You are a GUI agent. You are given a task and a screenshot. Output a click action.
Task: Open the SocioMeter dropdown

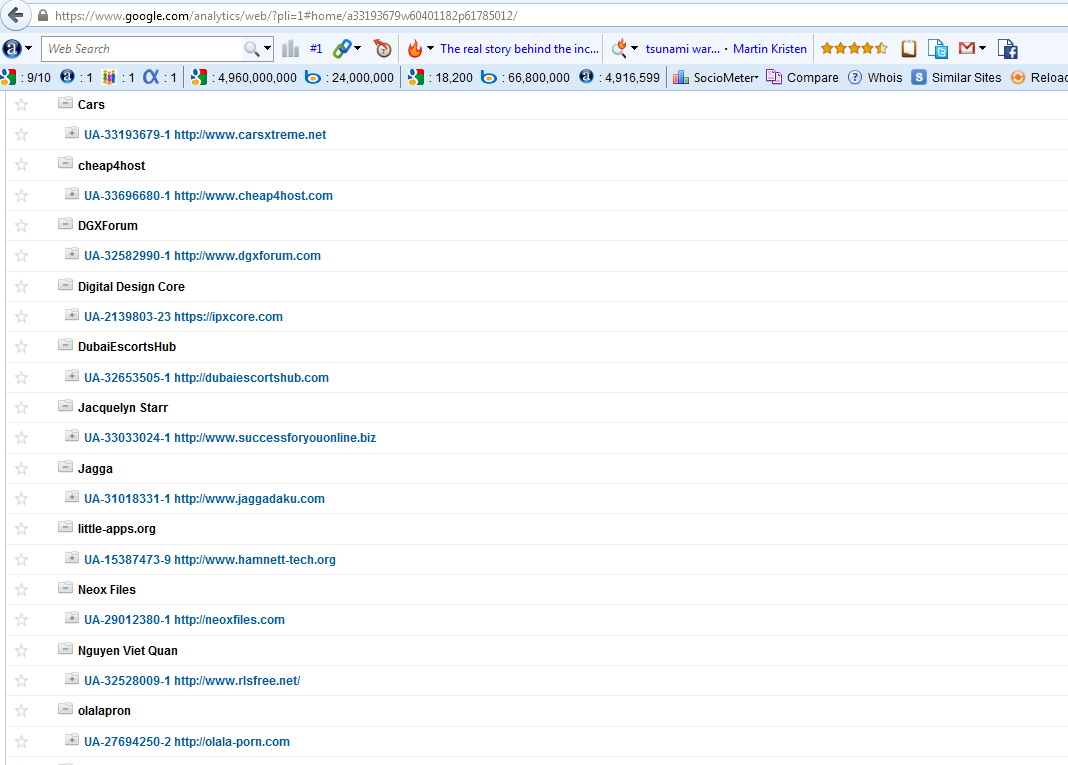pyautogui.click(x=716, y=78)
